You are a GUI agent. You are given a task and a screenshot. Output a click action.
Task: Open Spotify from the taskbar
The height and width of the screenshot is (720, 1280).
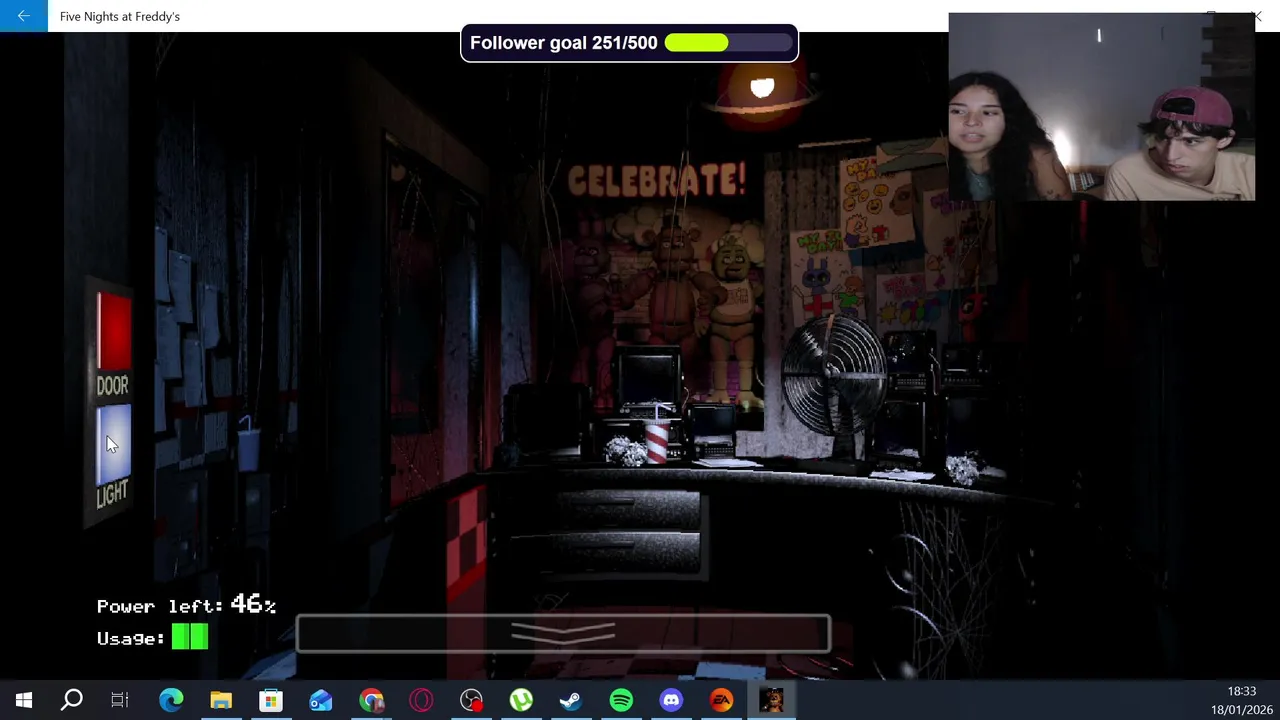[621, 700]
